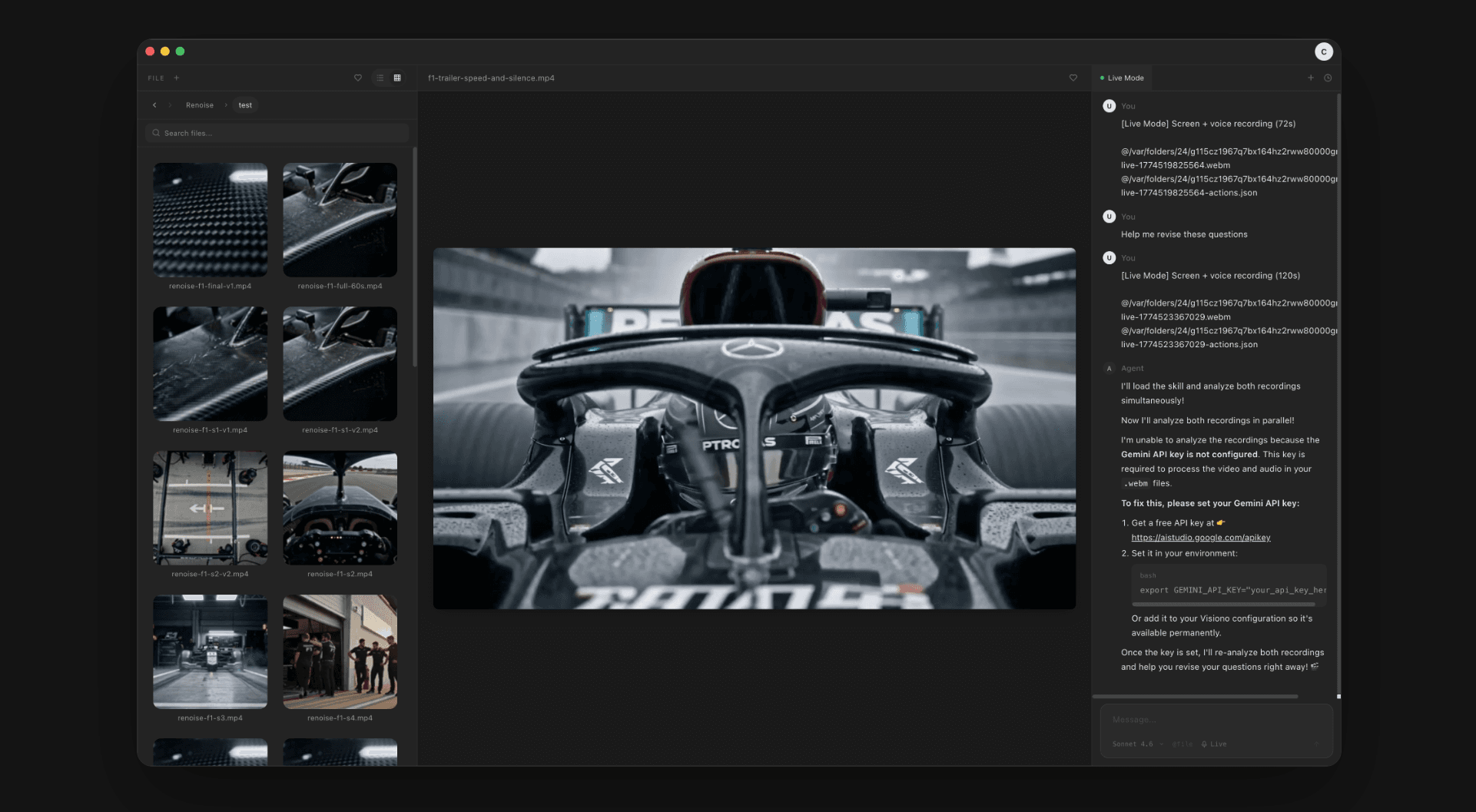
Task: Go forward with the right arrow in the breadcrumb bar
Action: pyautogui.click(x=170, y=105)
